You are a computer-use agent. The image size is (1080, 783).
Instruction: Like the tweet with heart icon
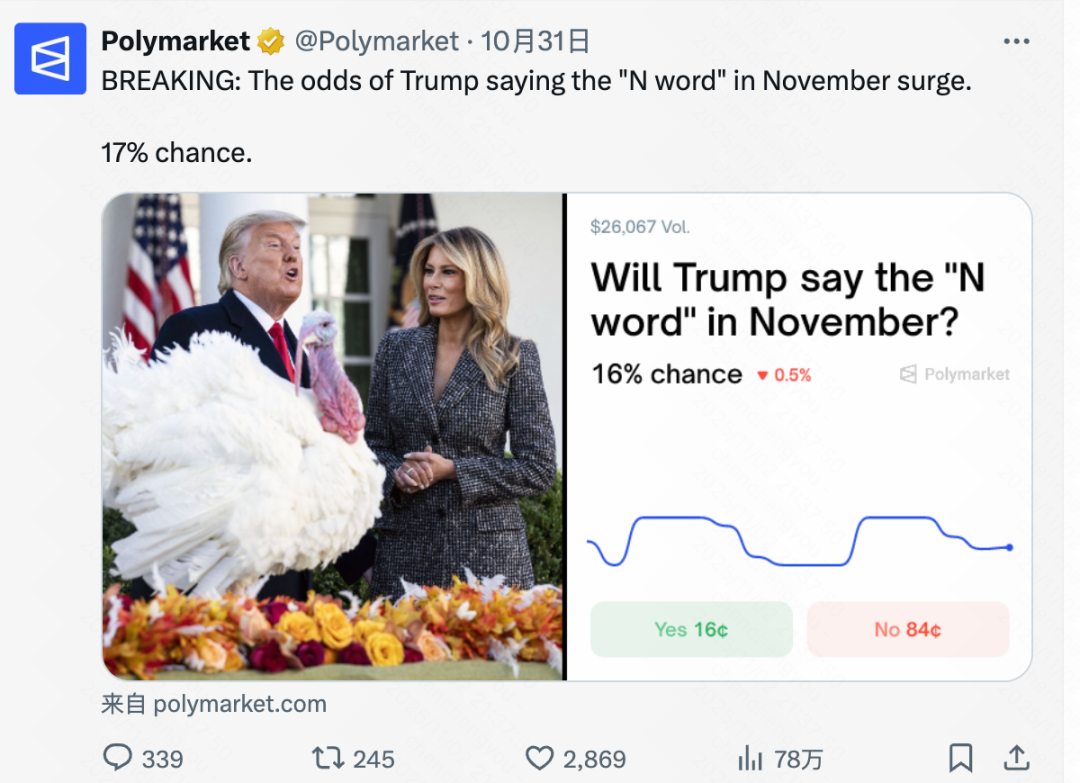(x=539, y=758)
